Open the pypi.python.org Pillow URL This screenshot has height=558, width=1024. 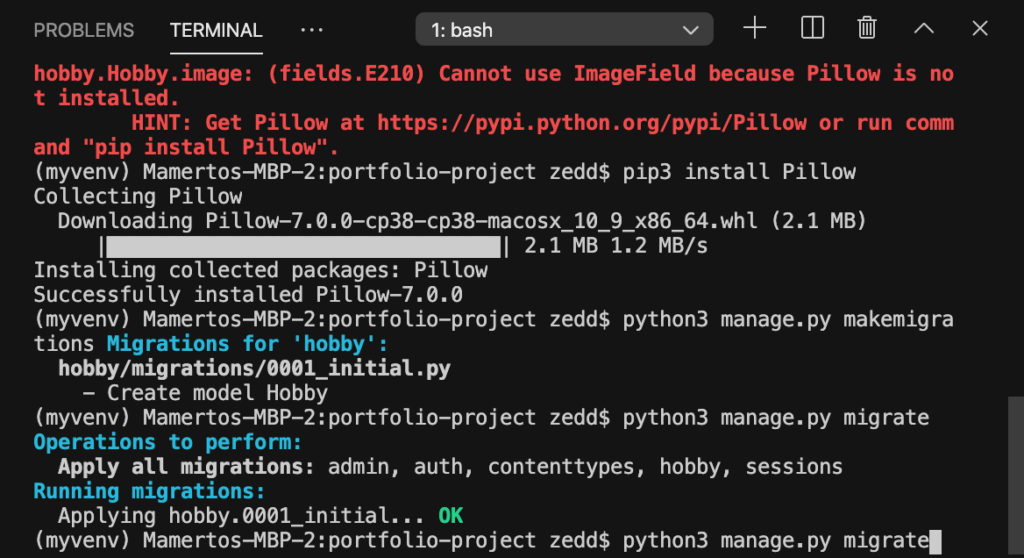pos(592,123)
